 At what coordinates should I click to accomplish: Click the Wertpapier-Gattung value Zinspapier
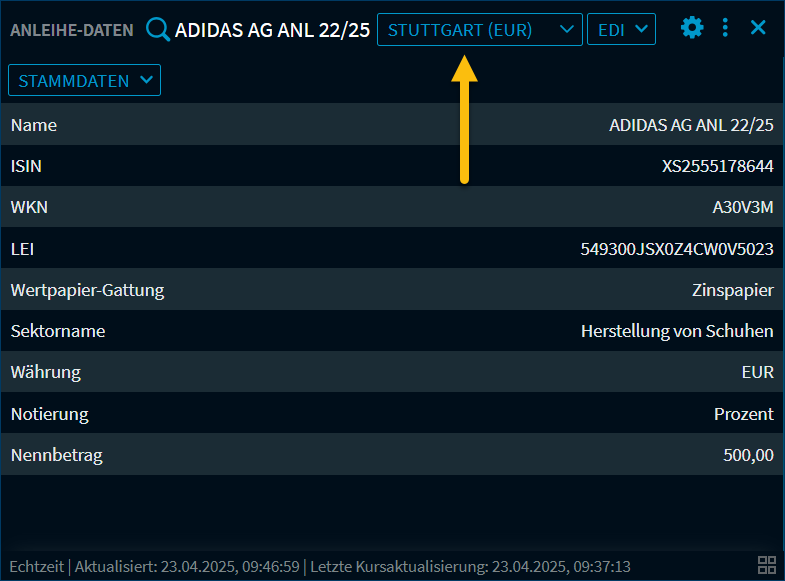732,290
